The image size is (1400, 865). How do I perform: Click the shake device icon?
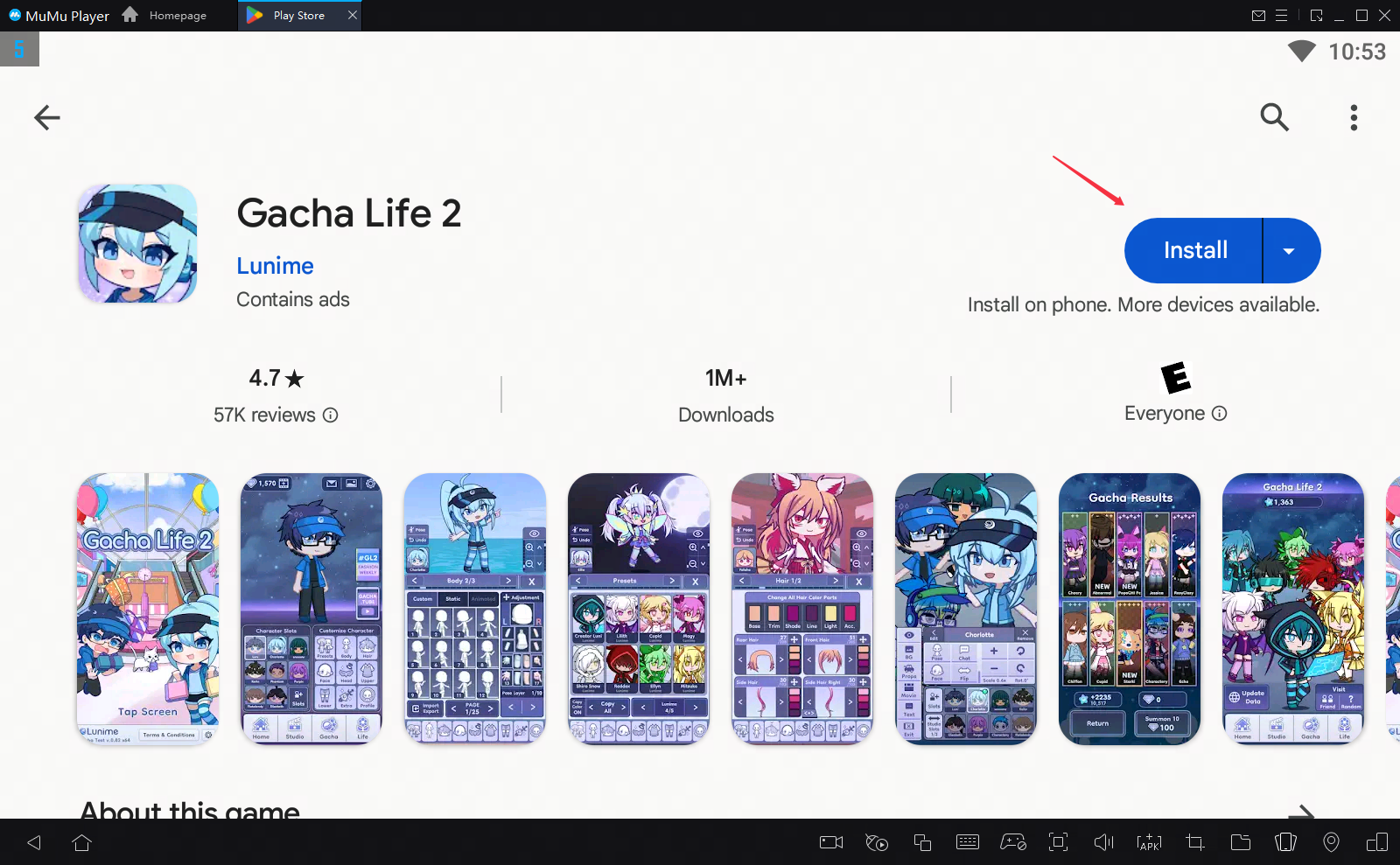click(1285, 842)
